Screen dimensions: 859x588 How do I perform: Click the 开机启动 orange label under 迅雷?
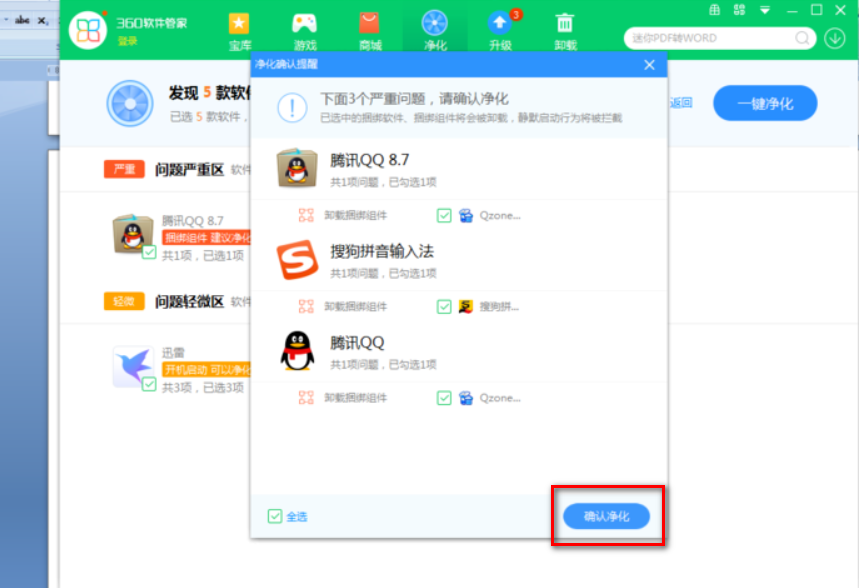click(x=207, y=370)
